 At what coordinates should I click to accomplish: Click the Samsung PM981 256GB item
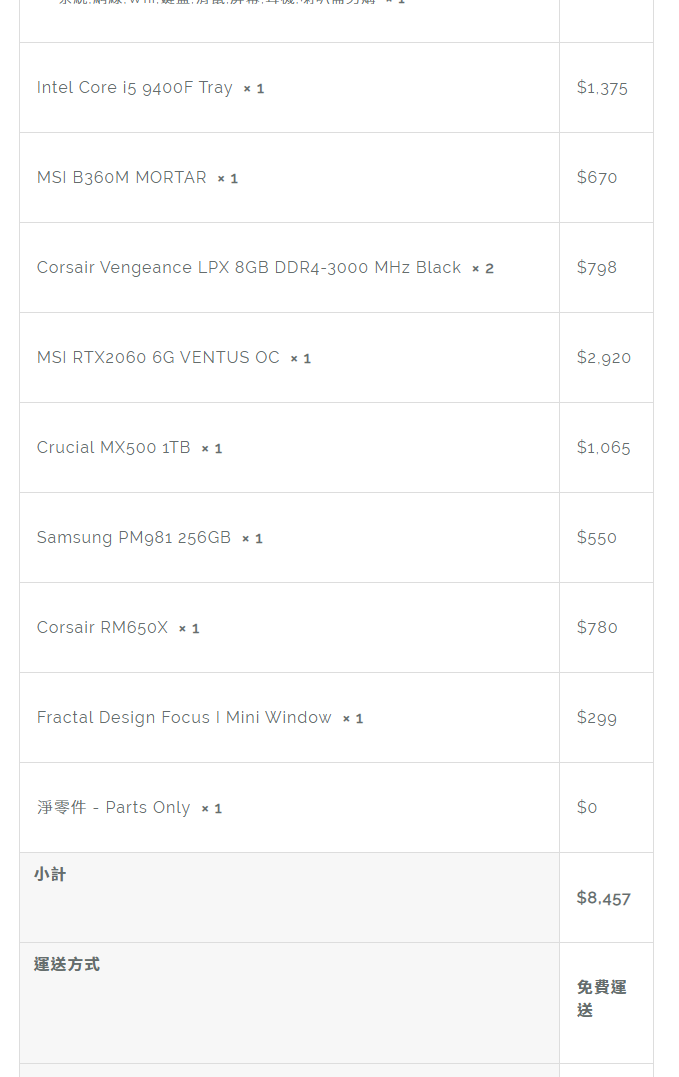pyautogui.click(x=133, y=538)
